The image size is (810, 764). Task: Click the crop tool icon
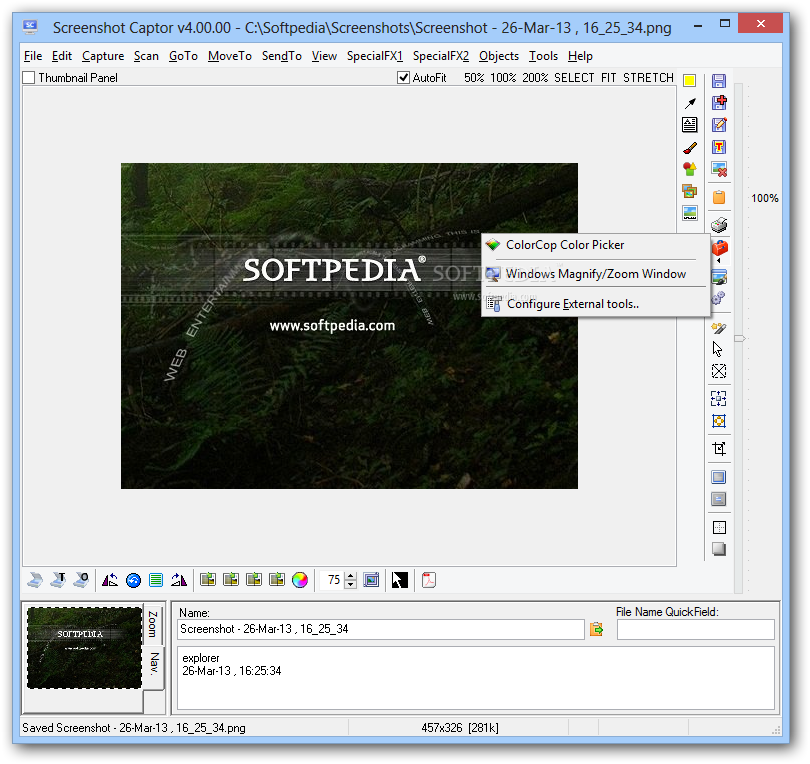[x=719, y=448]
